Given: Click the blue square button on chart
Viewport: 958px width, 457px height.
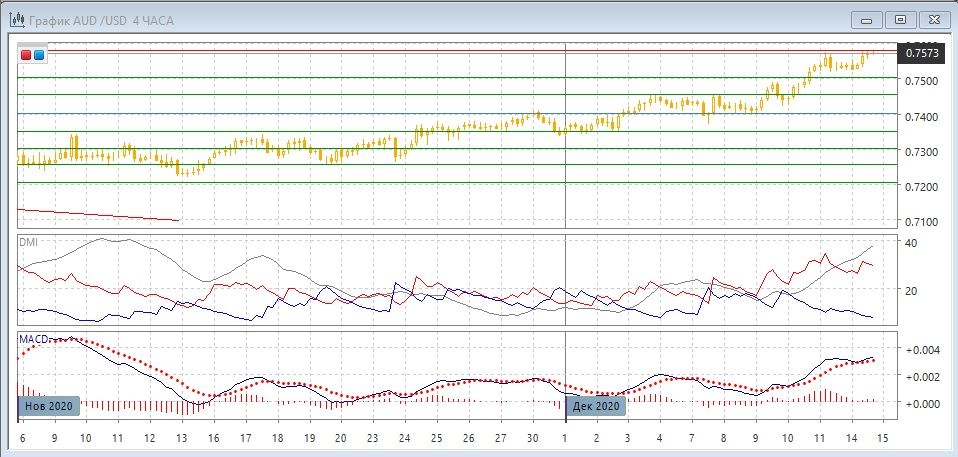Looking at the screenshot, I should pos(39,55).
